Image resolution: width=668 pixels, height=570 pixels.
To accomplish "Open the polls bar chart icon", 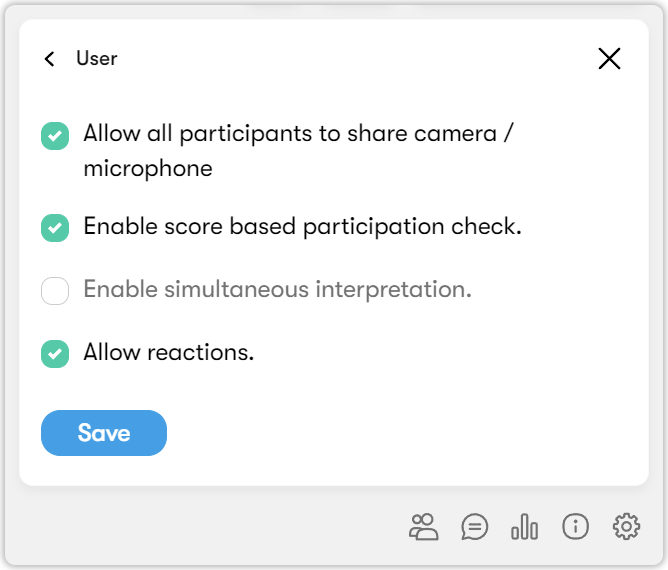I will [524, 527].
